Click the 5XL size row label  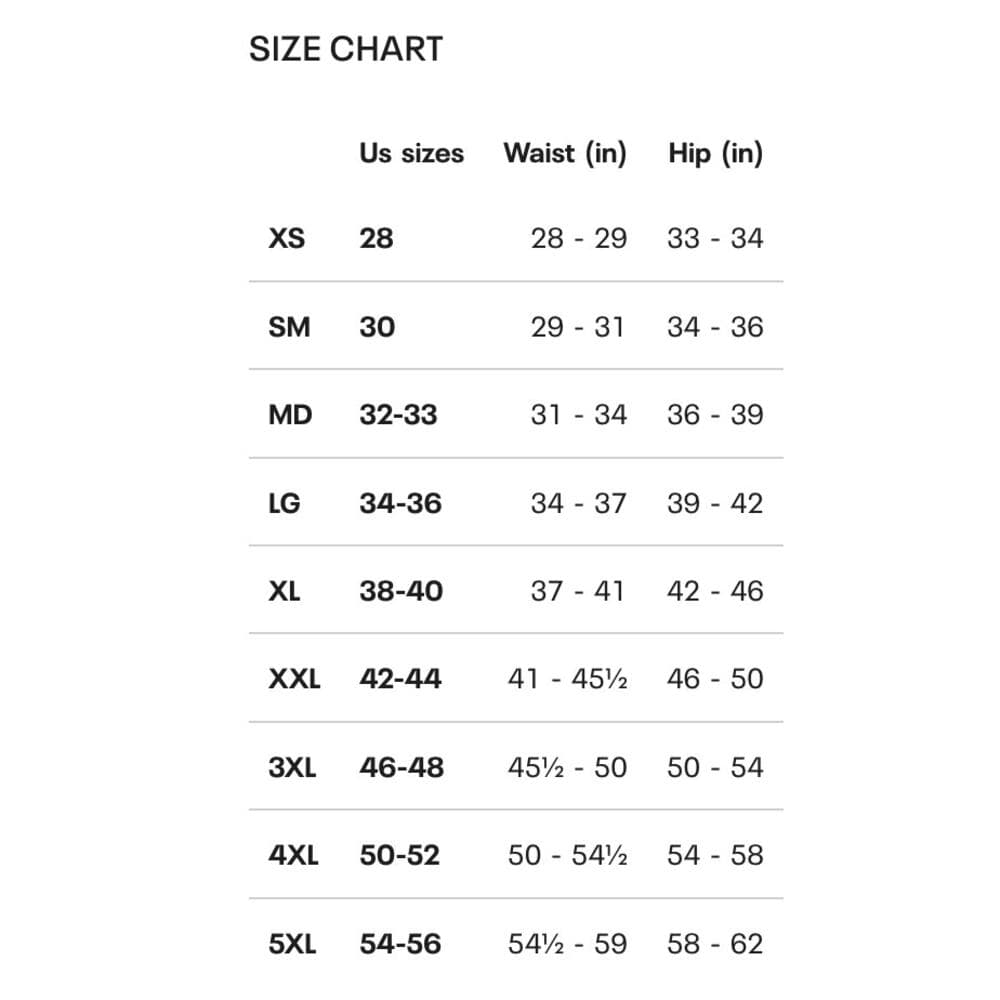[292, 944]
